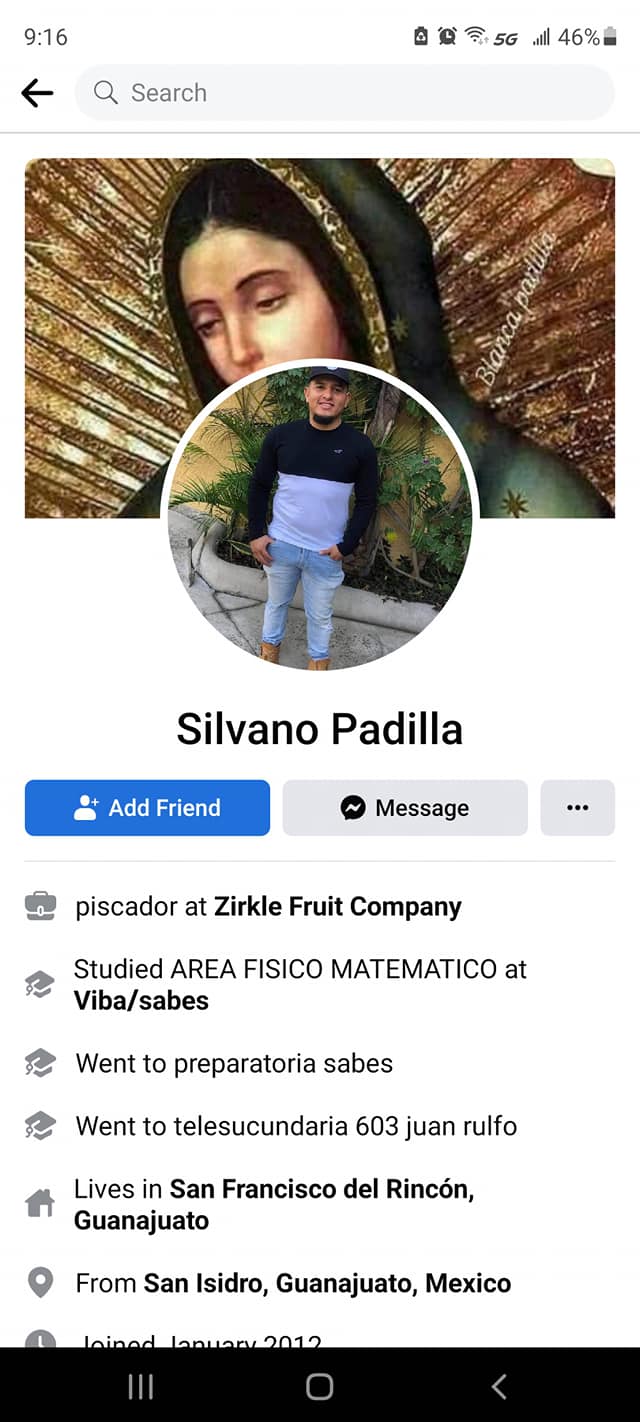Viewport: 640px width, 1422px height.
Task: Tap the briefcase work icon
Action: pos(40,907)
